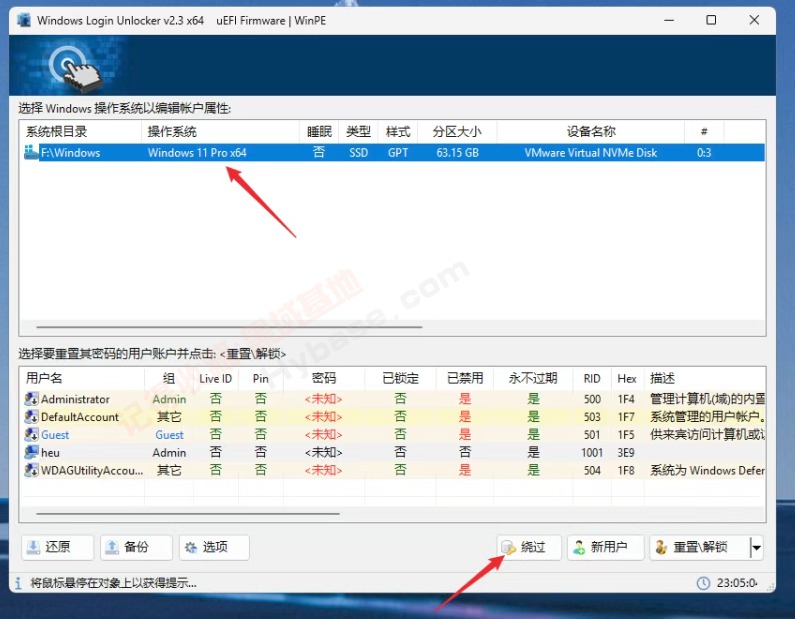The image size is (795, 619).
Task: Click the blue Guest group cell
Action: coord(169,435)
